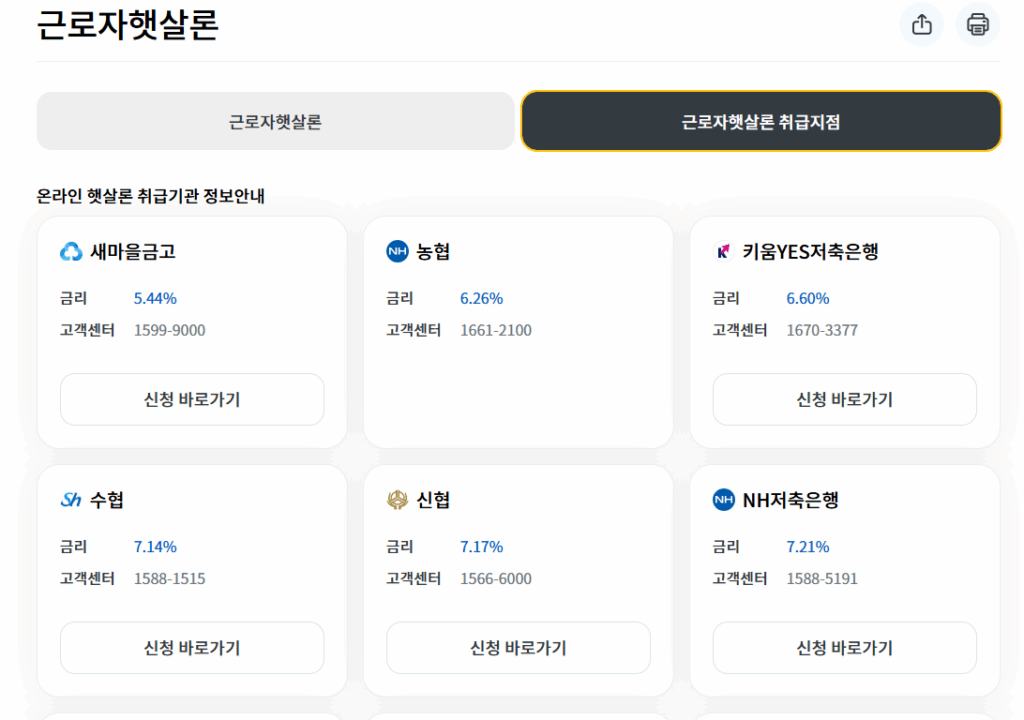This screenshot has height=720, width=1024.
Task: Click the print icon
Action: tap(977, 25)
